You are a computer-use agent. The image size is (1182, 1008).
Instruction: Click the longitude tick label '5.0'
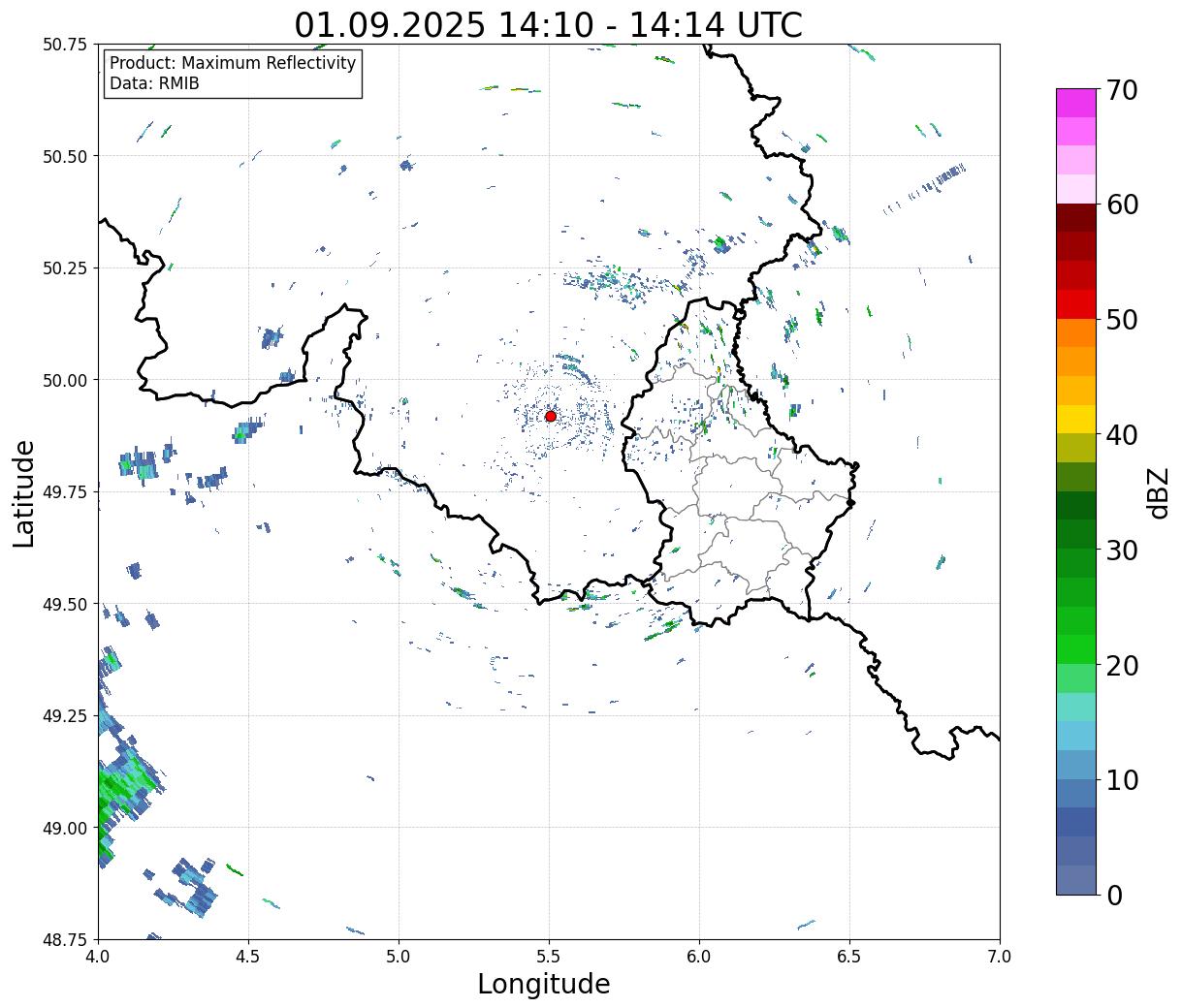[x=399, y=957]
